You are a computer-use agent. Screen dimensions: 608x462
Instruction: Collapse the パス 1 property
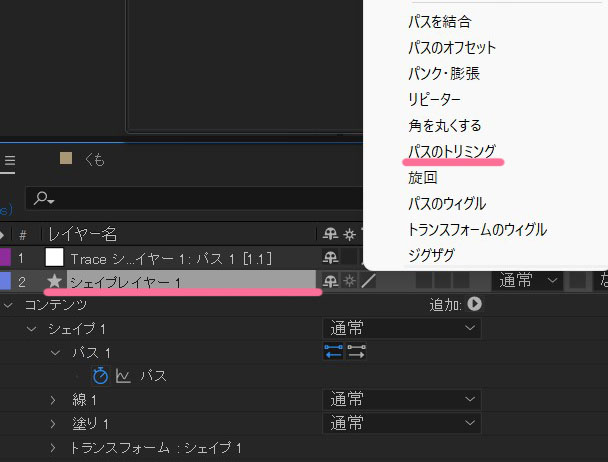tap(55, 353)
